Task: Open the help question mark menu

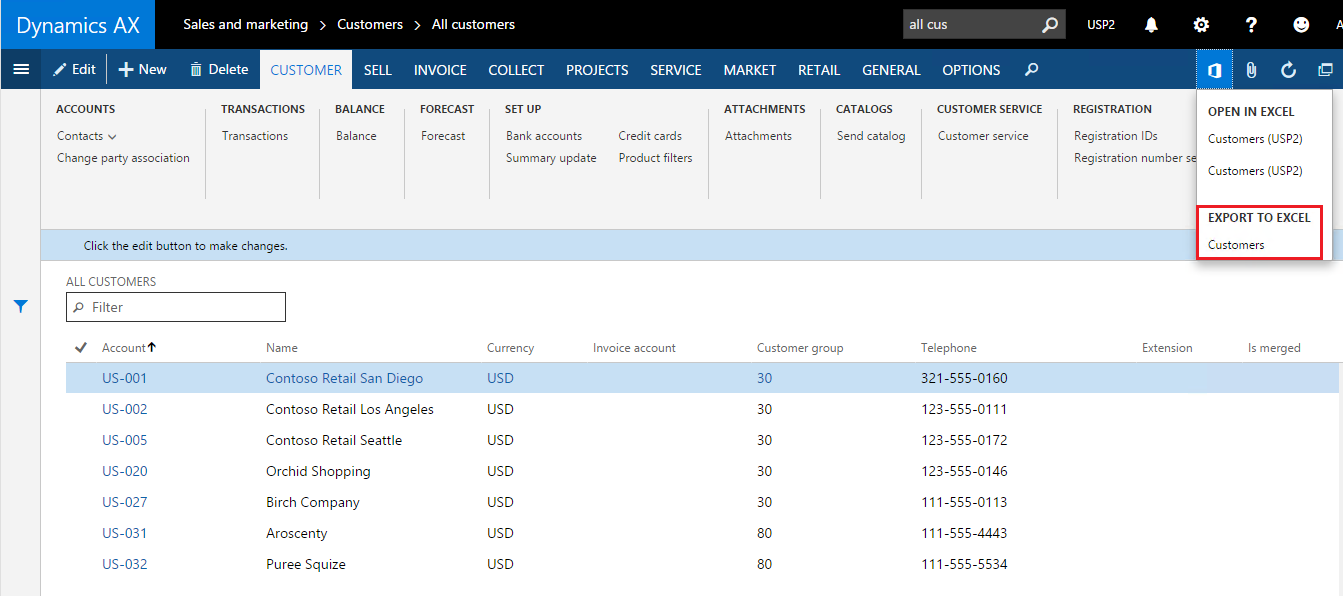Action: click(1251, 24)
